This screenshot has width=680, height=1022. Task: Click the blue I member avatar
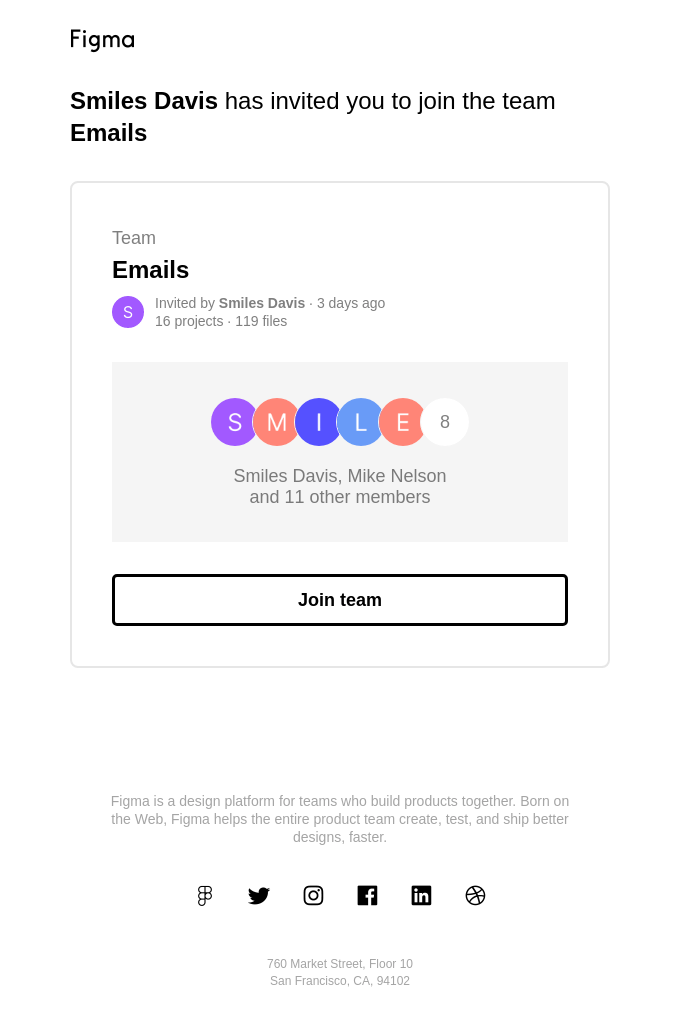point(318,422)
